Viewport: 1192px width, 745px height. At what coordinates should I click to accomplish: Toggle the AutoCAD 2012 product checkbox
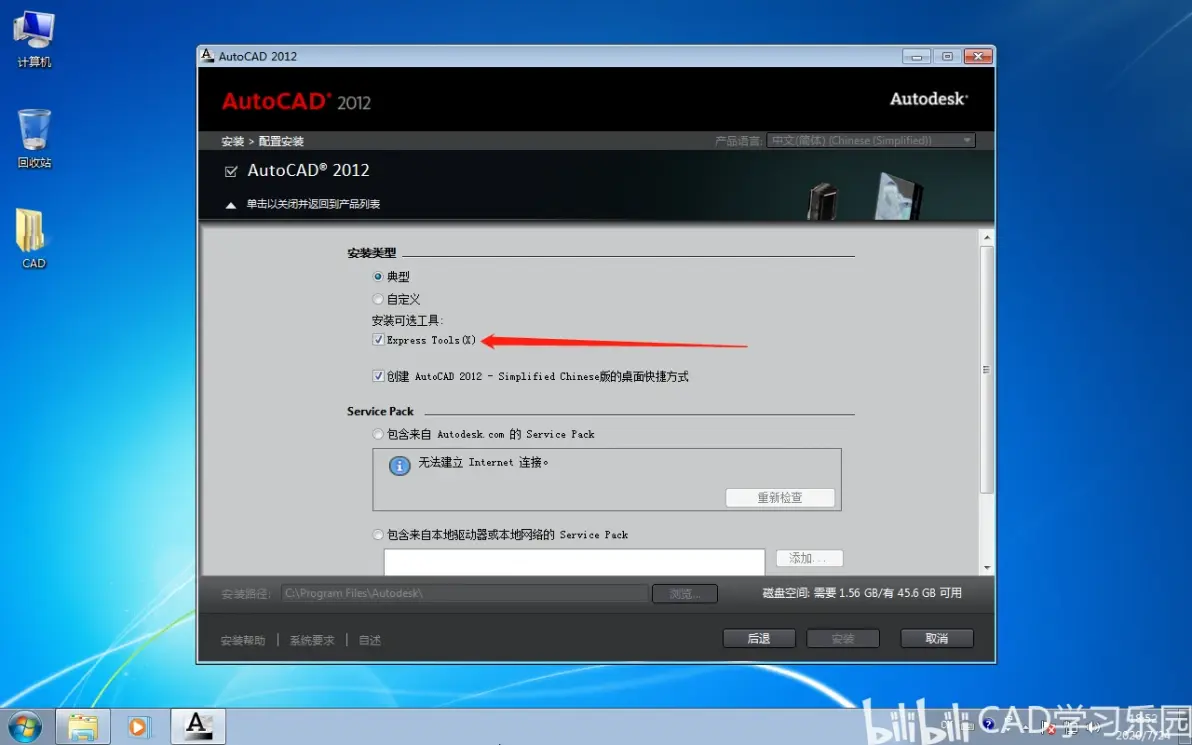(x=231, y=171)
